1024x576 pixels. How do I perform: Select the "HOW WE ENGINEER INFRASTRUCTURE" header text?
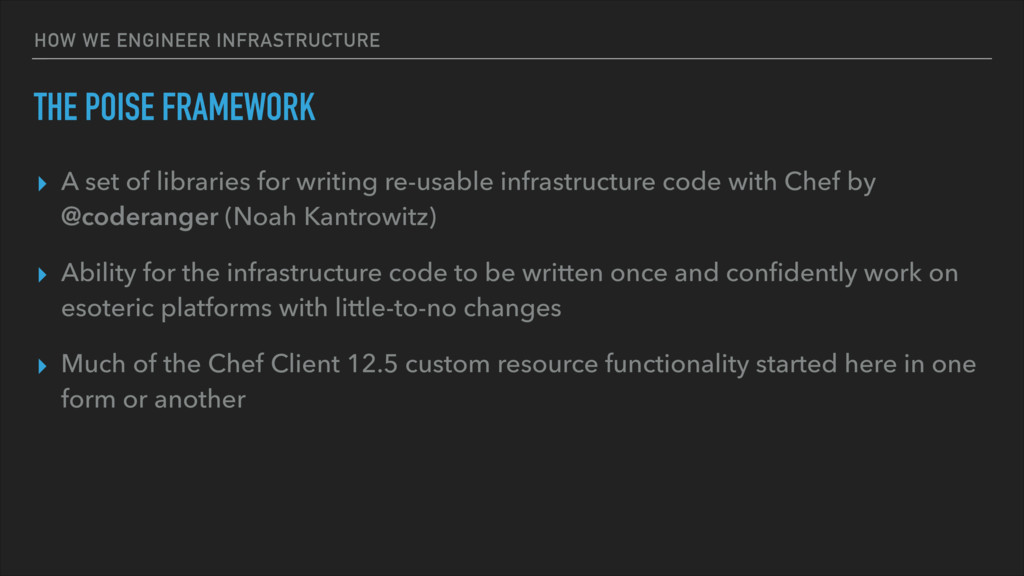pos(207,40)
